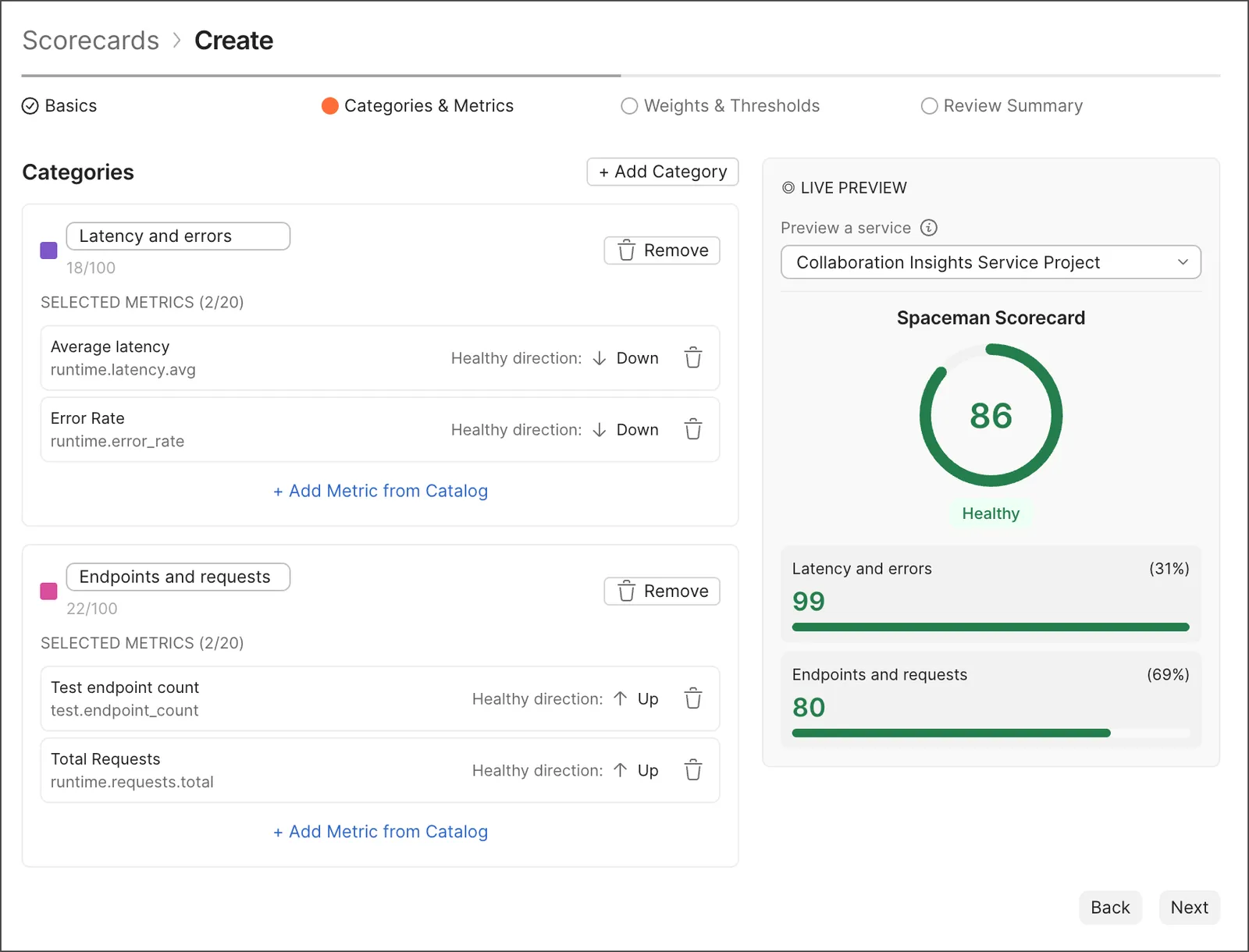Click the runtime.error_rate metric key
1249x952 pixels.
[118, 442]
